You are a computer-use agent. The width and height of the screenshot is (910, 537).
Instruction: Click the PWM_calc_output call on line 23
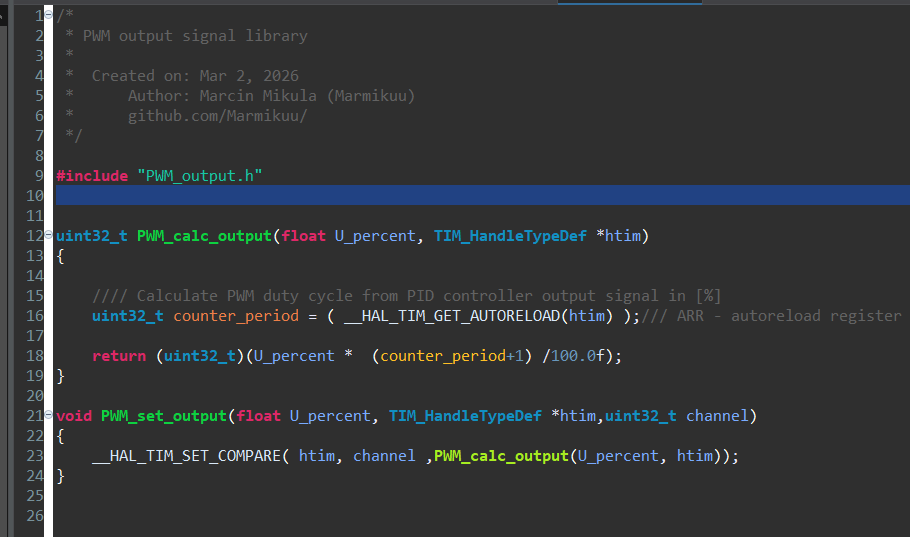pyautogui.click(x=501, y=456)
